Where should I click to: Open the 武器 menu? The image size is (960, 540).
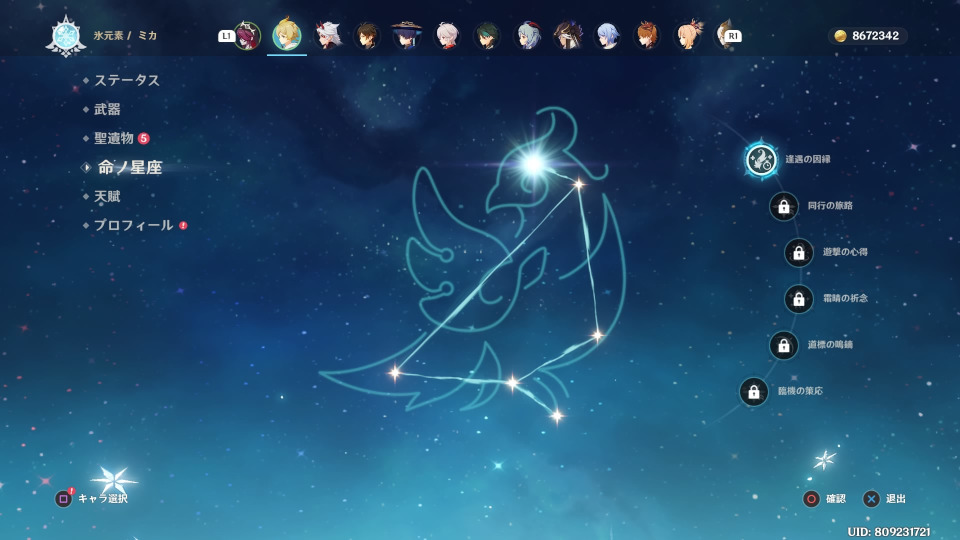[x=107, y=110]
